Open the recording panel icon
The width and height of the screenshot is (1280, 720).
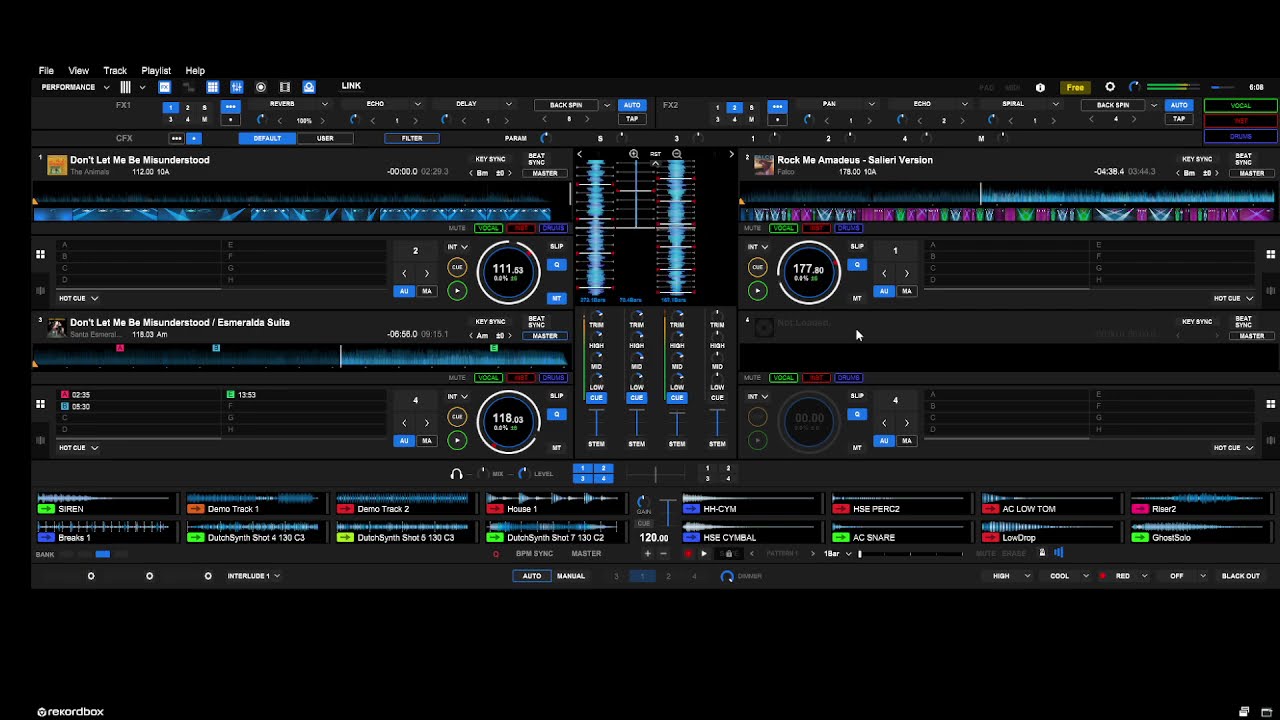pyautogui.click(x=261, y=87)
